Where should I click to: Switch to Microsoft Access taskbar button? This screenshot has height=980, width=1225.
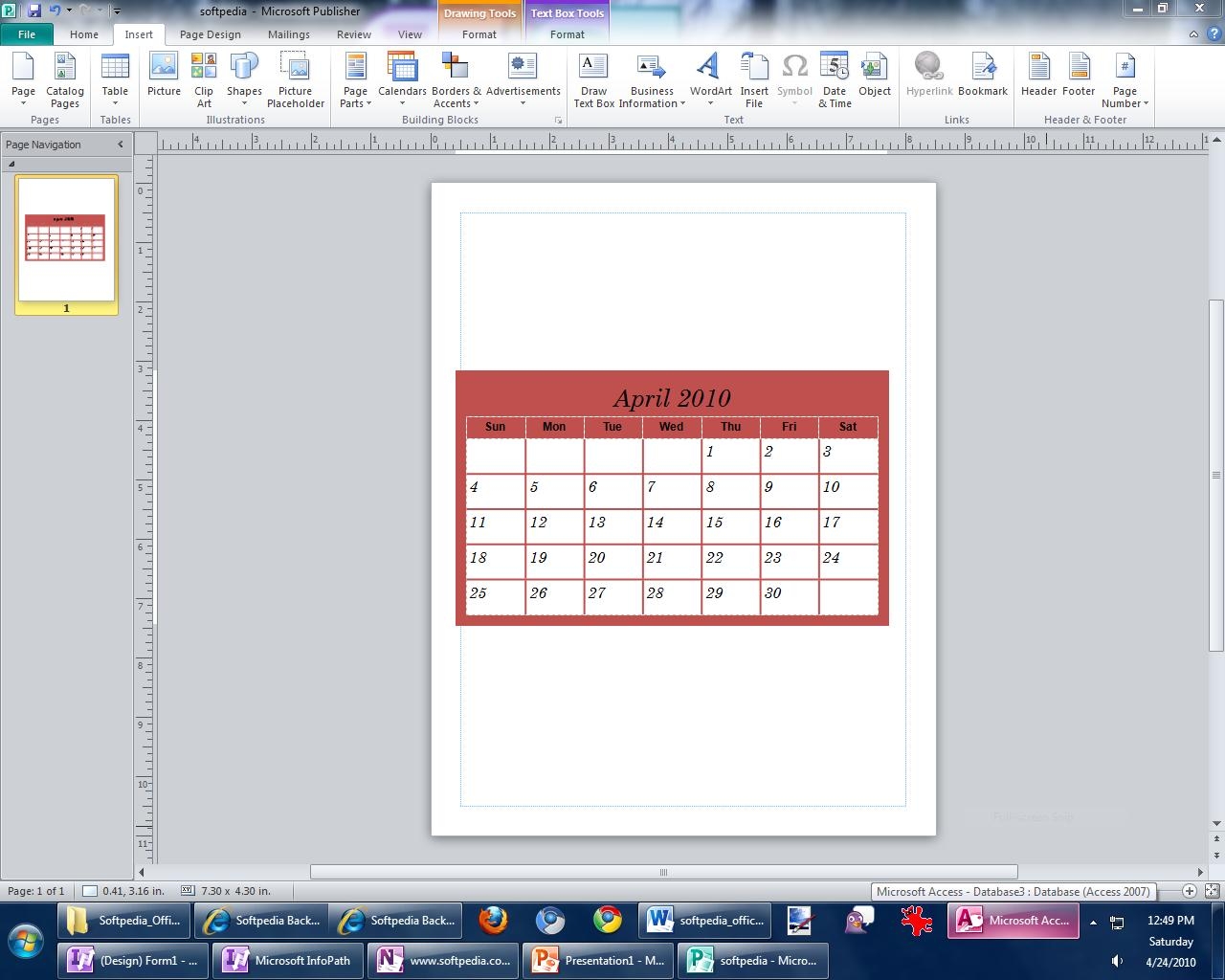[1013, 921]
